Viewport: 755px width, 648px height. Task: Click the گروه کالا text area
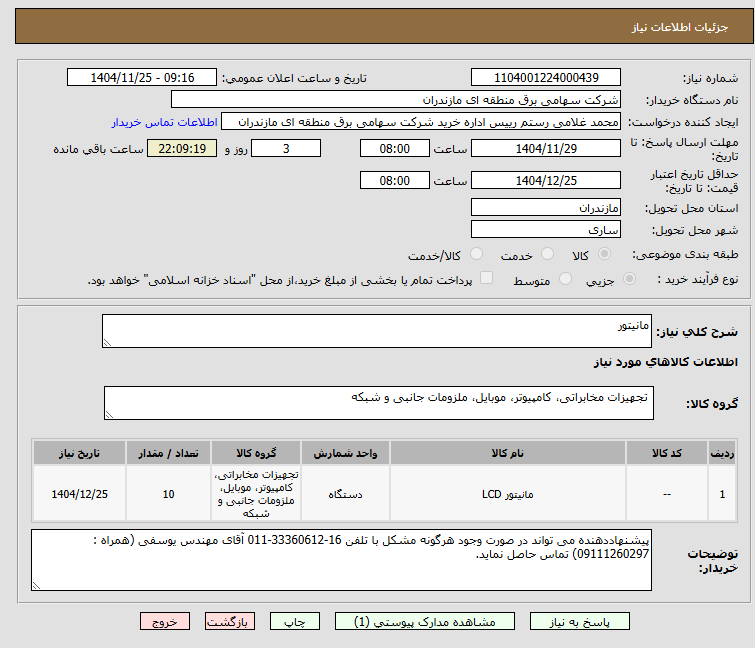point(379,403)
